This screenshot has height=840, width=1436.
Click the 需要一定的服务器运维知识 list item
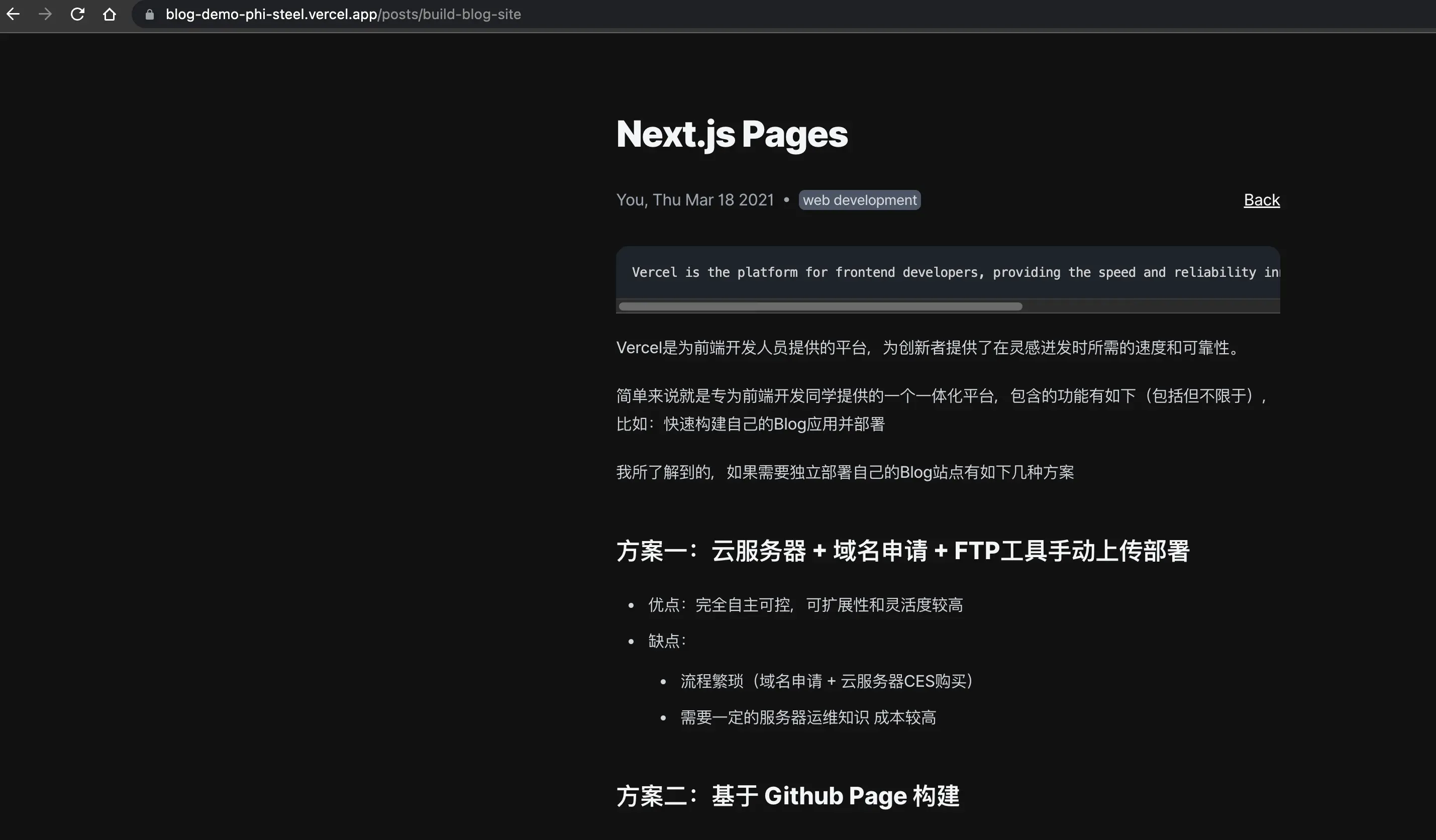click(x=807, y=718)
